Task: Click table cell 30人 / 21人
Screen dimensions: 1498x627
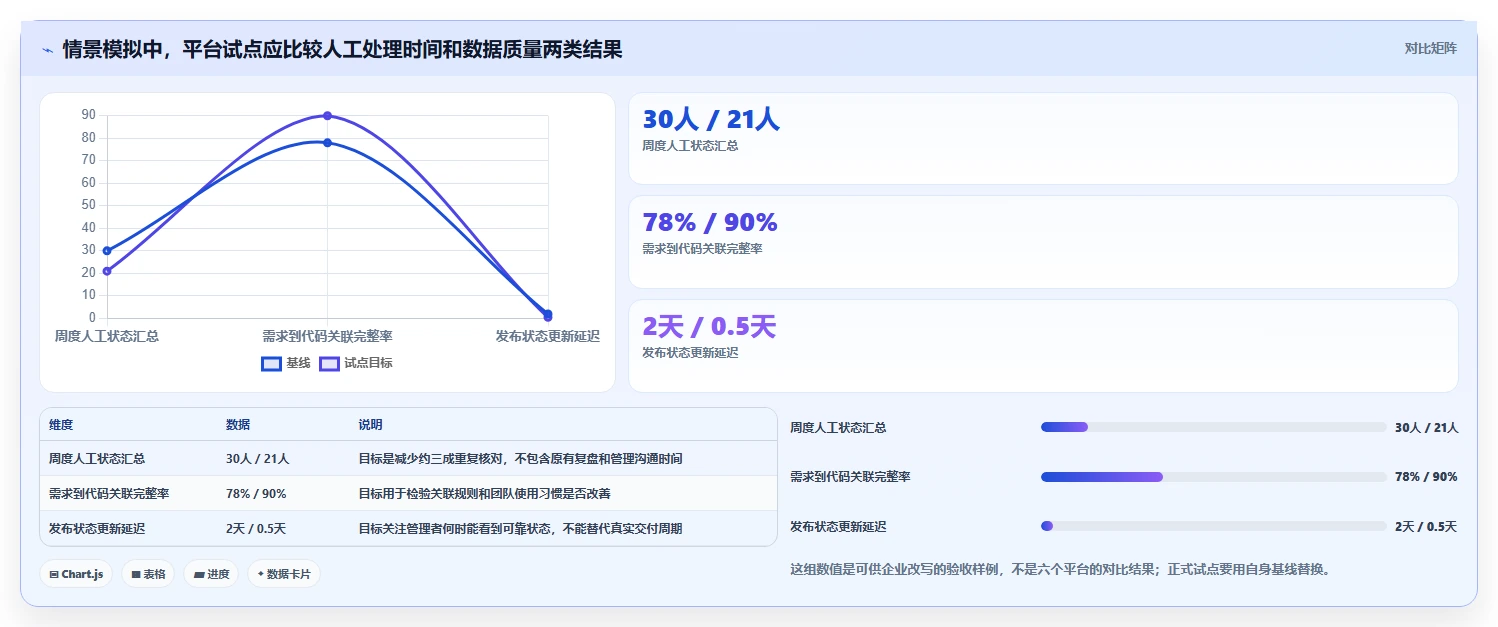Action: pos(257,459)
